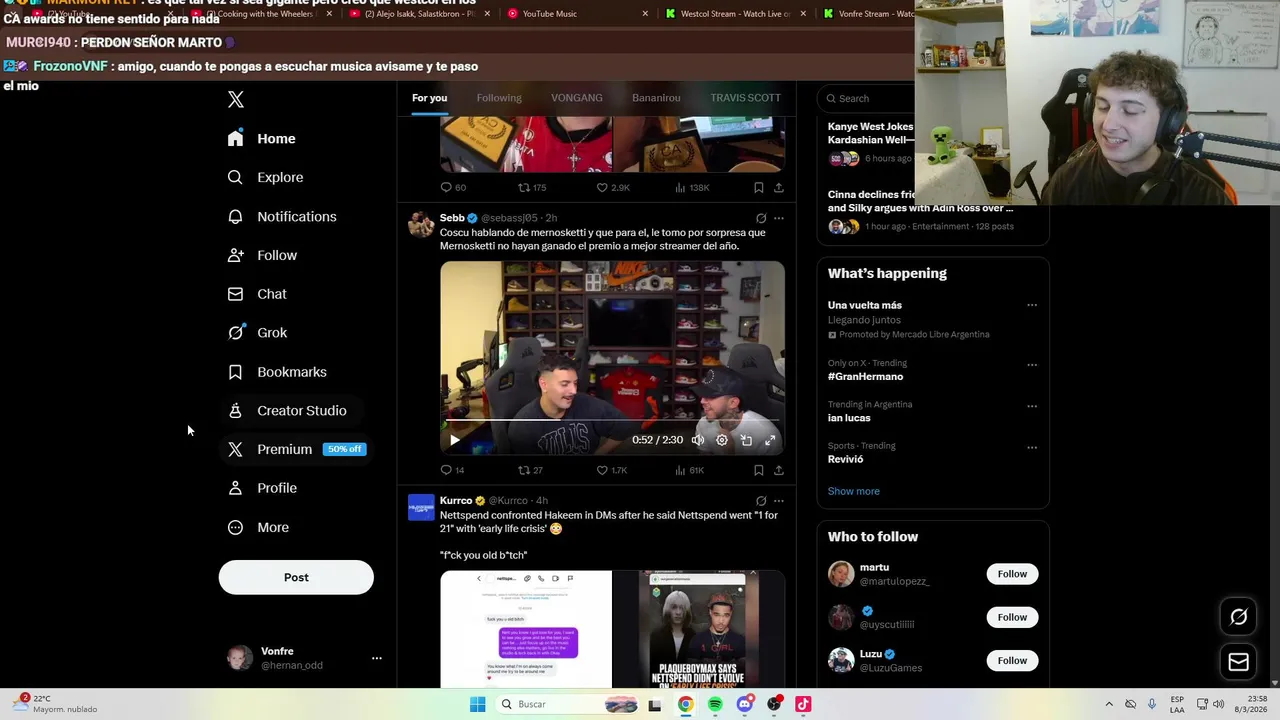This screenshot has width=1280, height=720.
Task: Click the X logo icon
Action: [x=236, y=99]
